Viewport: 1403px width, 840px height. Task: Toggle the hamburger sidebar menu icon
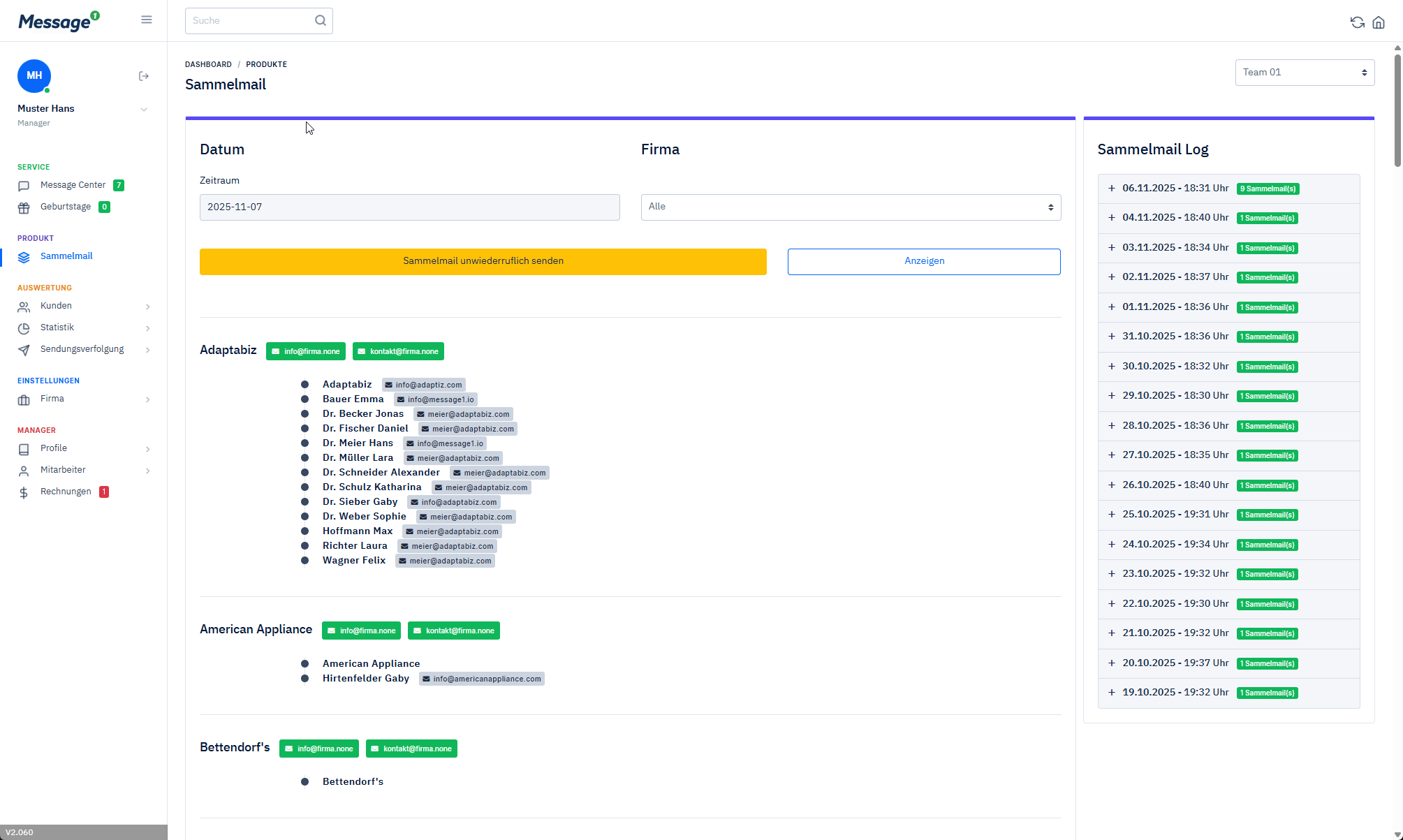tap(147, 20)
